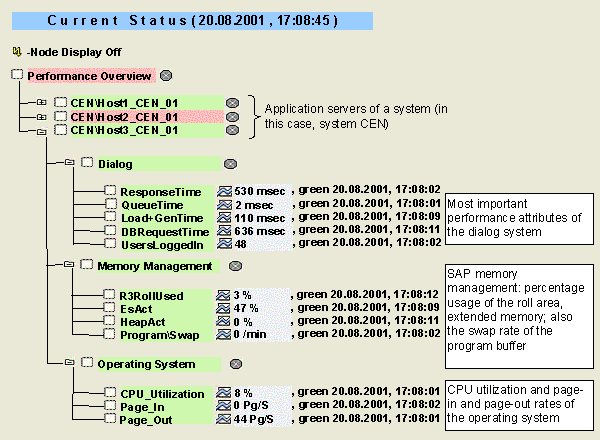The height and width of the screenshot is (440, 600).
Task: Click the status circle beside Memory Management
Action: coord(235,267)
